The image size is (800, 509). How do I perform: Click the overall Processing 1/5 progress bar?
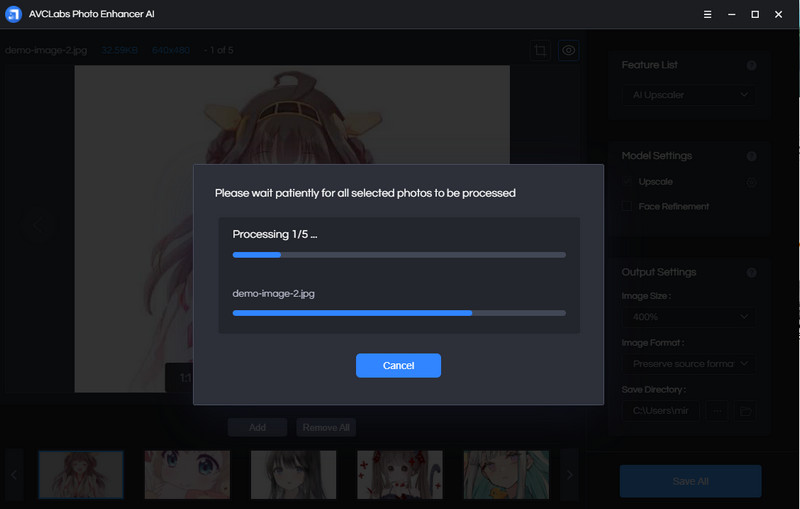399,254
